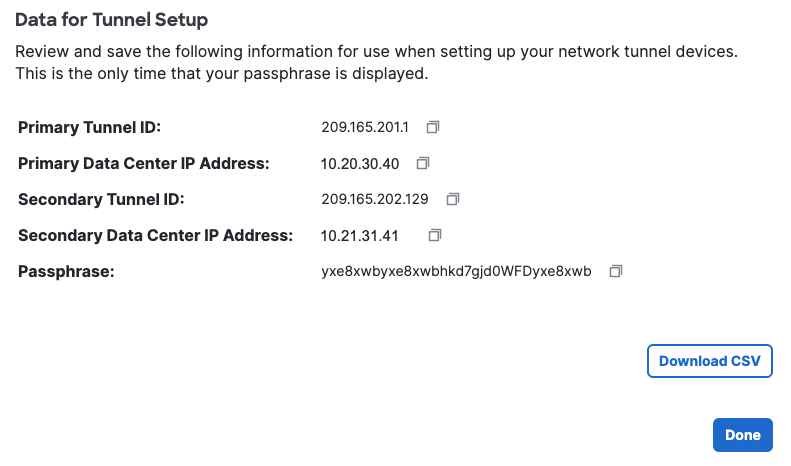
Task: Click the 'Data for Tunnel Setup' heading
Action: click(111, 20)
